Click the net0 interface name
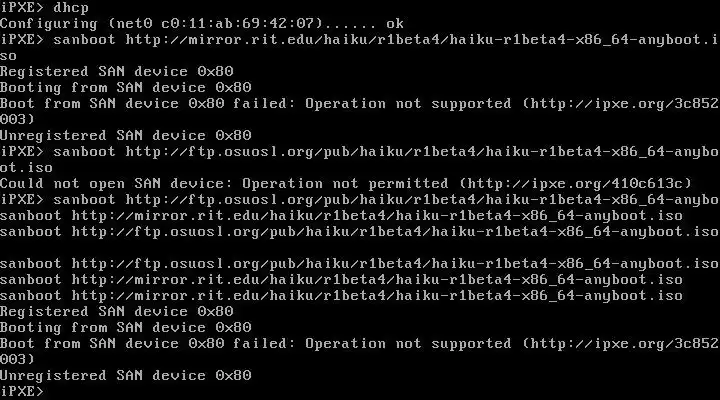The width and height of the screenshot is (720, 400). [134, 23]
